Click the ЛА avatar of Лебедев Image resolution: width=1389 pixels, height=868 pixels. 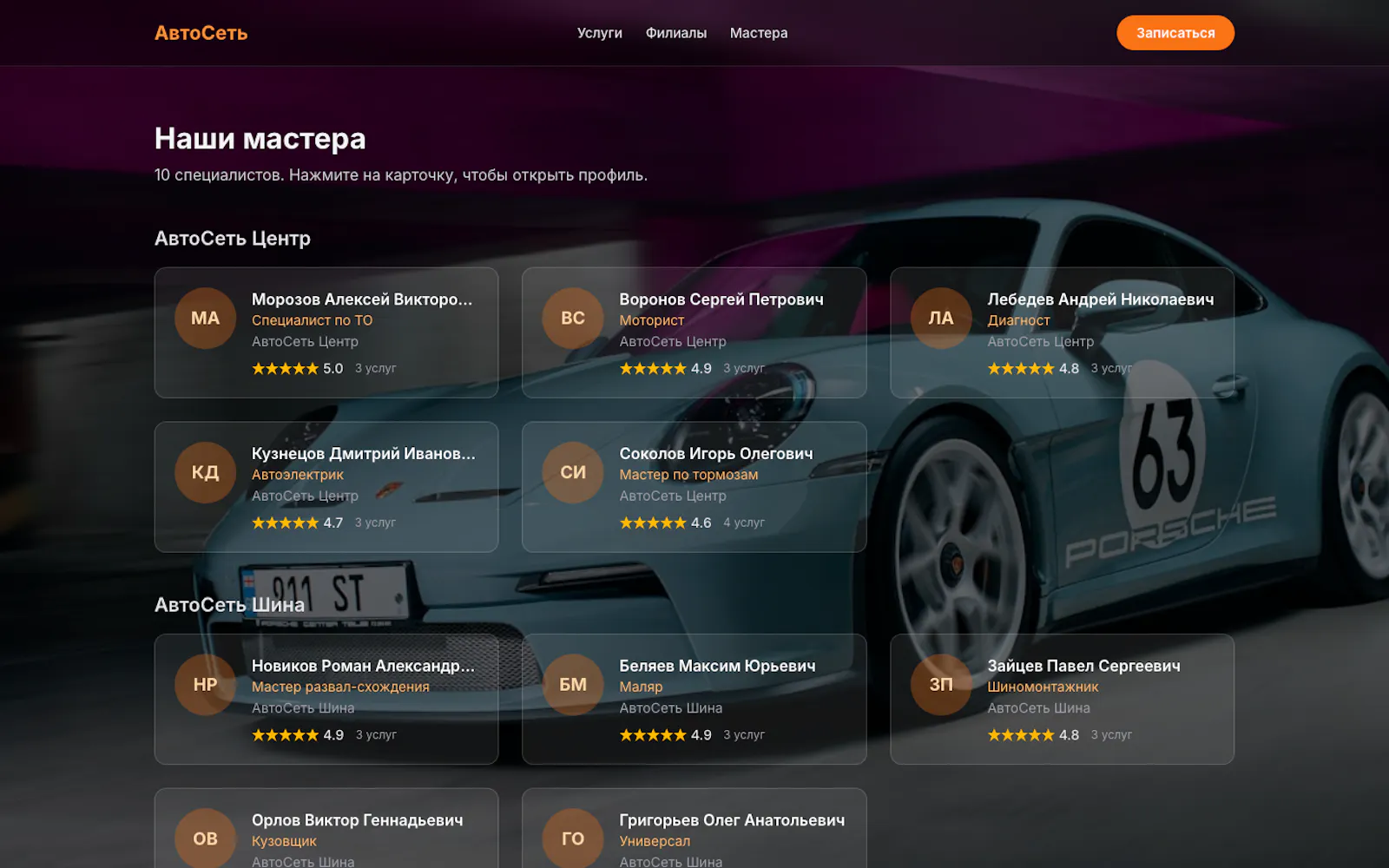click(x=940, y=319)
